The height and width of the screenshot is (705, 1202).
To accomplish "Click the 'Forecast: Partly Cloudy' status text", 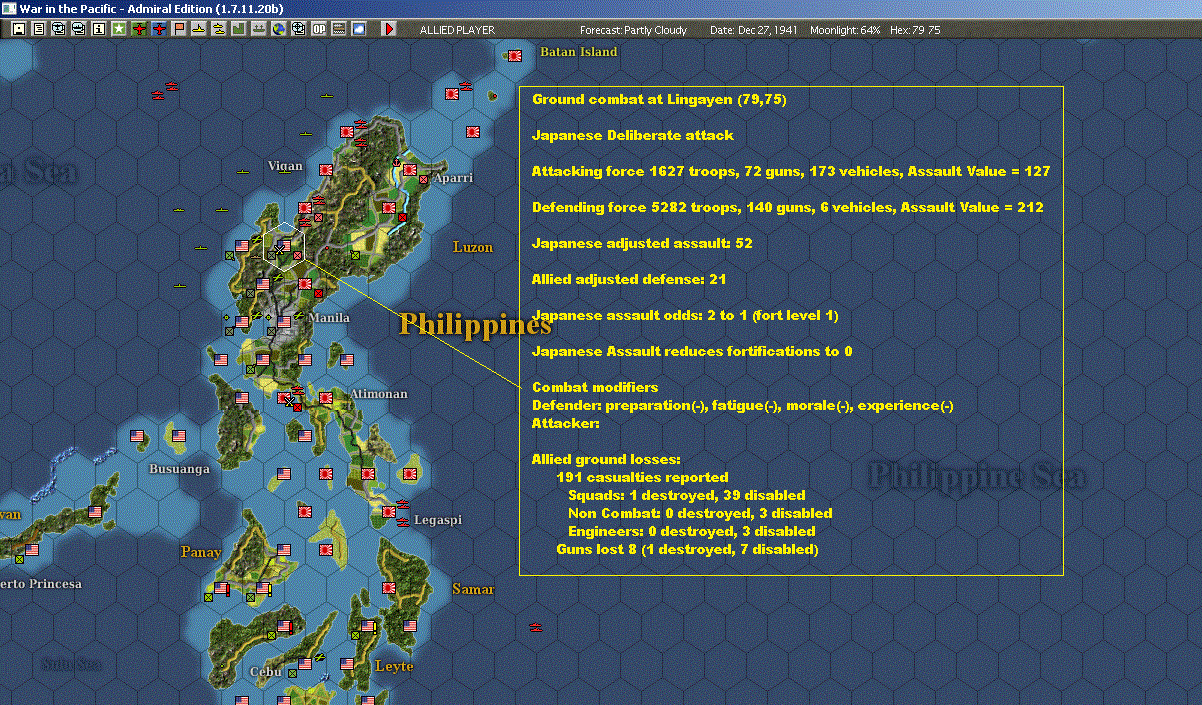I will click(x=634, y=30).
